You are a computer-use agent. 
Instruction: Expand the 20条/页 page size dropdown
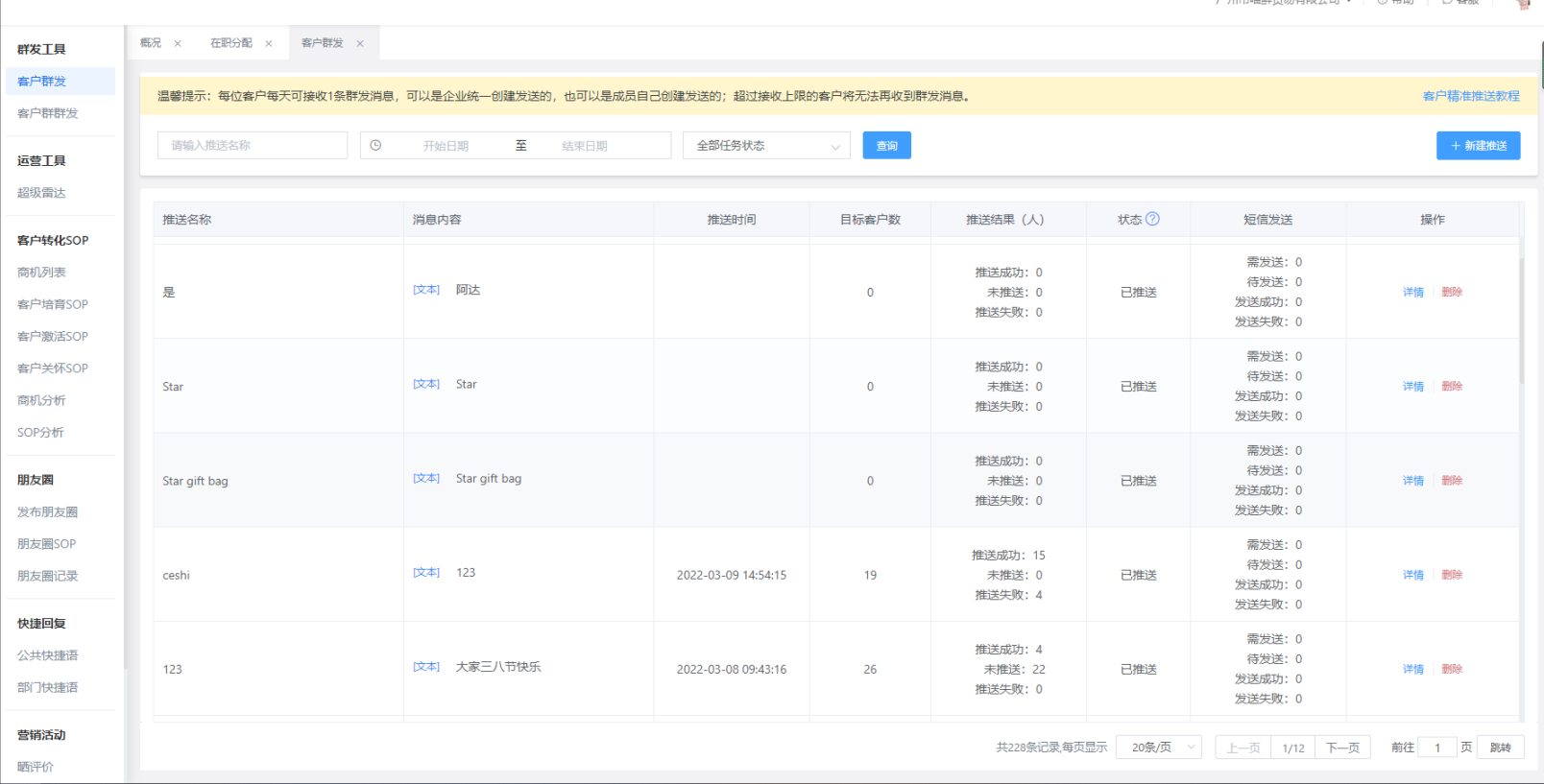[1158, 748]
